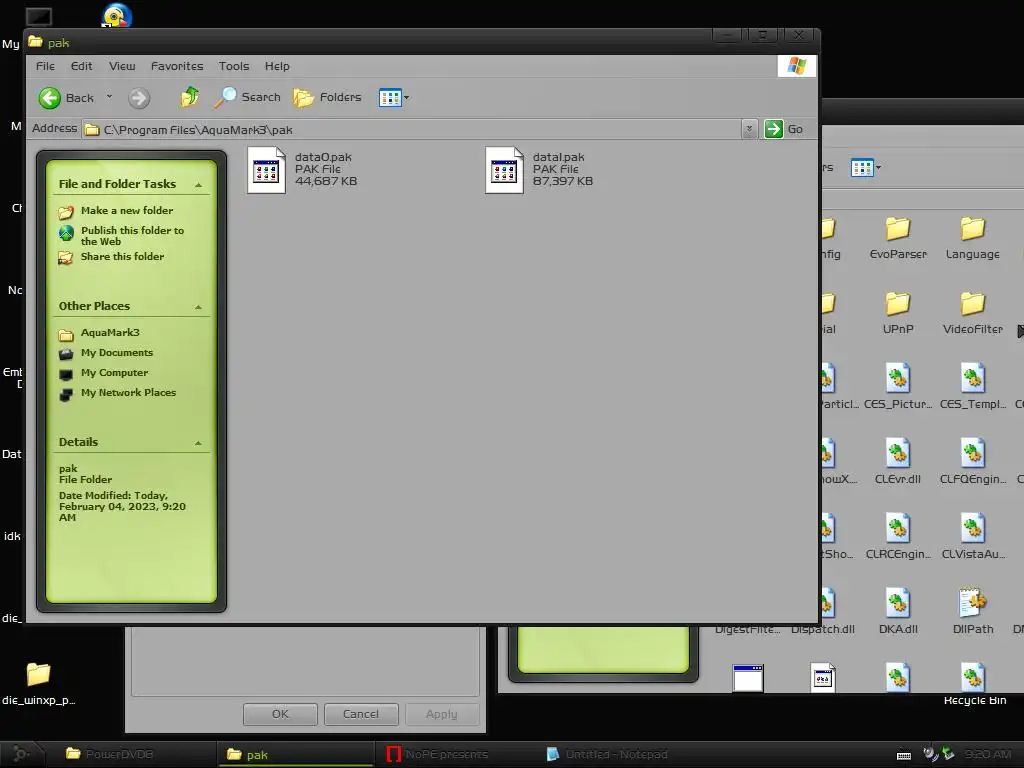Image resolution: width=1024 pixels, height=768 pixels.
Task: Click Share this folder
Action: pyautogui.click(x=122, y=257)
